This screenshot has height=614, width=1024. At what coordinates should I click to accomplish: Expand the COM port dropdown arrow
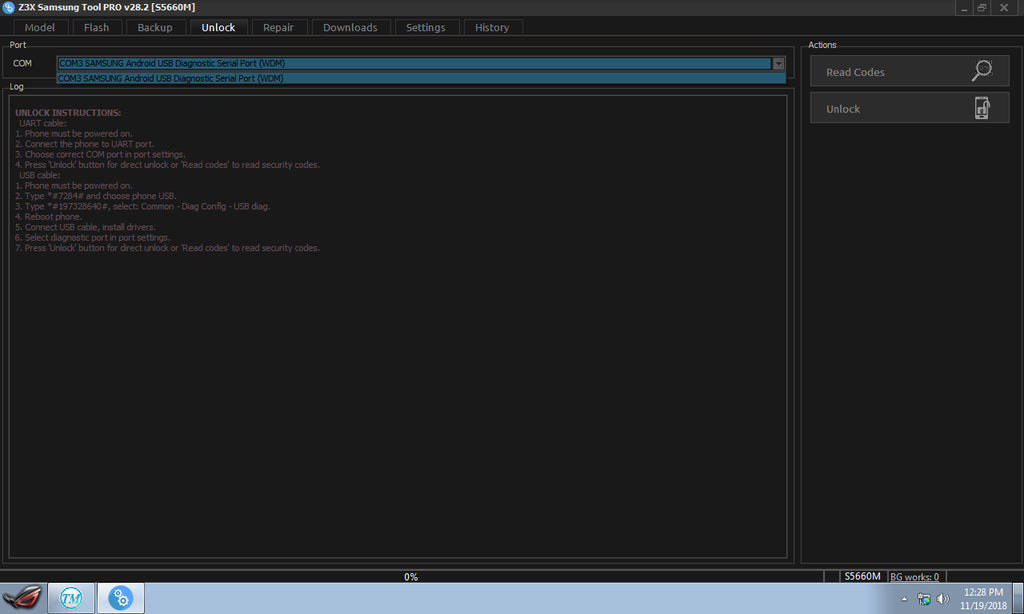pyautogui.click(x=778, y=63)
